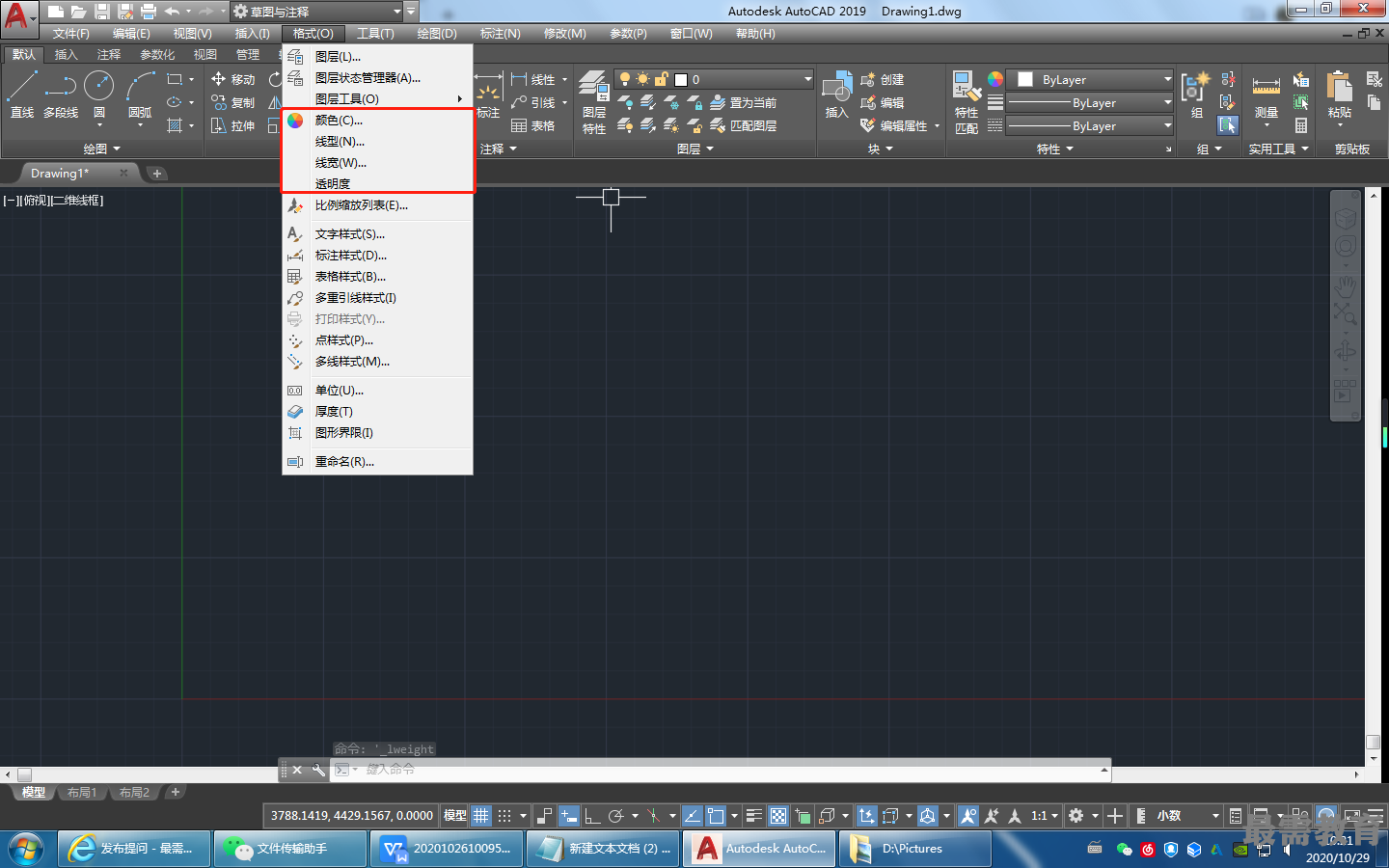Click the Undo arrow in quick access toolbar
This screenshot has height=868, width=1389.
pos(172,12)
